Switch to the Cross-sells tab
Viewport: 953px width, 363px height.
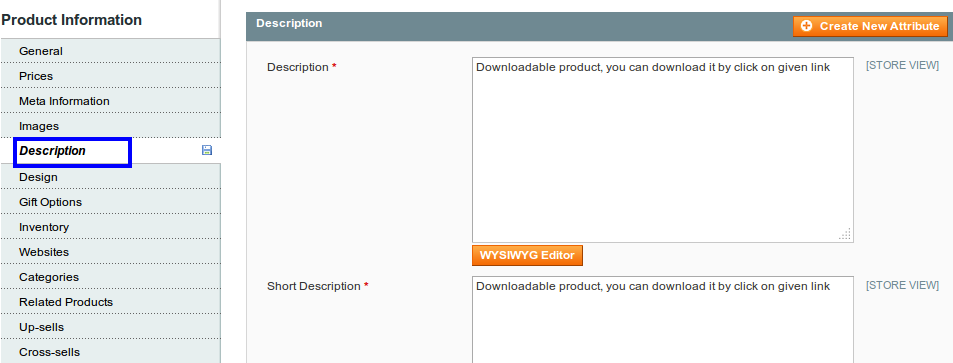[x=110, y=352]
